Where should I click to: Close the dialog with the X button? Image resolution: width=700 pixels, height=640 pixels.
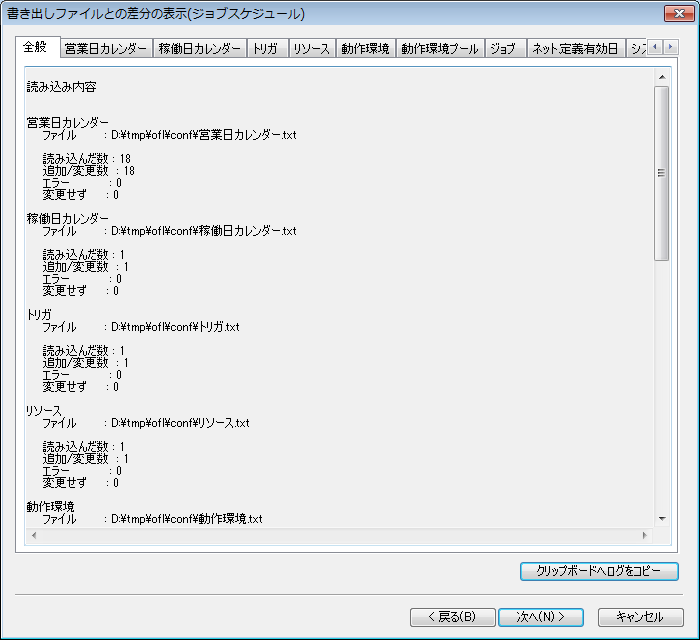coord(679,13)
